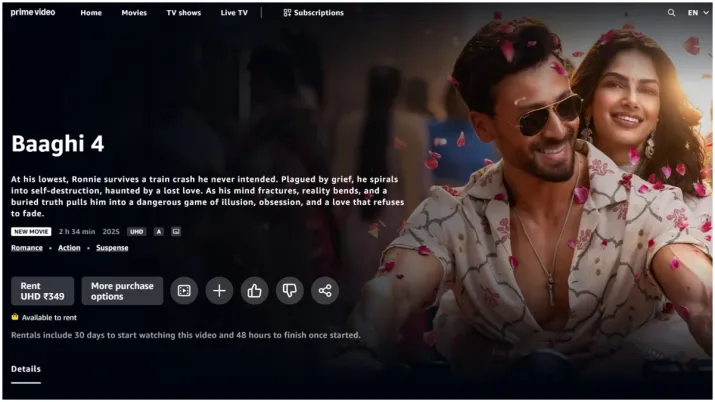Open the search magnifier icon

coord(671,13)
